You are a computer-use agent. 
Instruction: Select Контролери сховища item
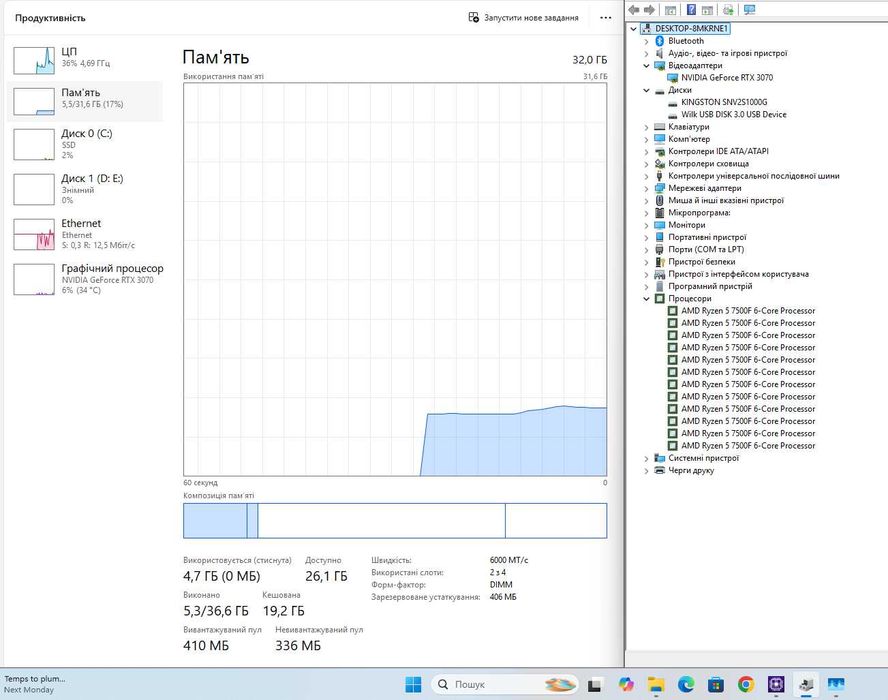[x=708, y=164]
